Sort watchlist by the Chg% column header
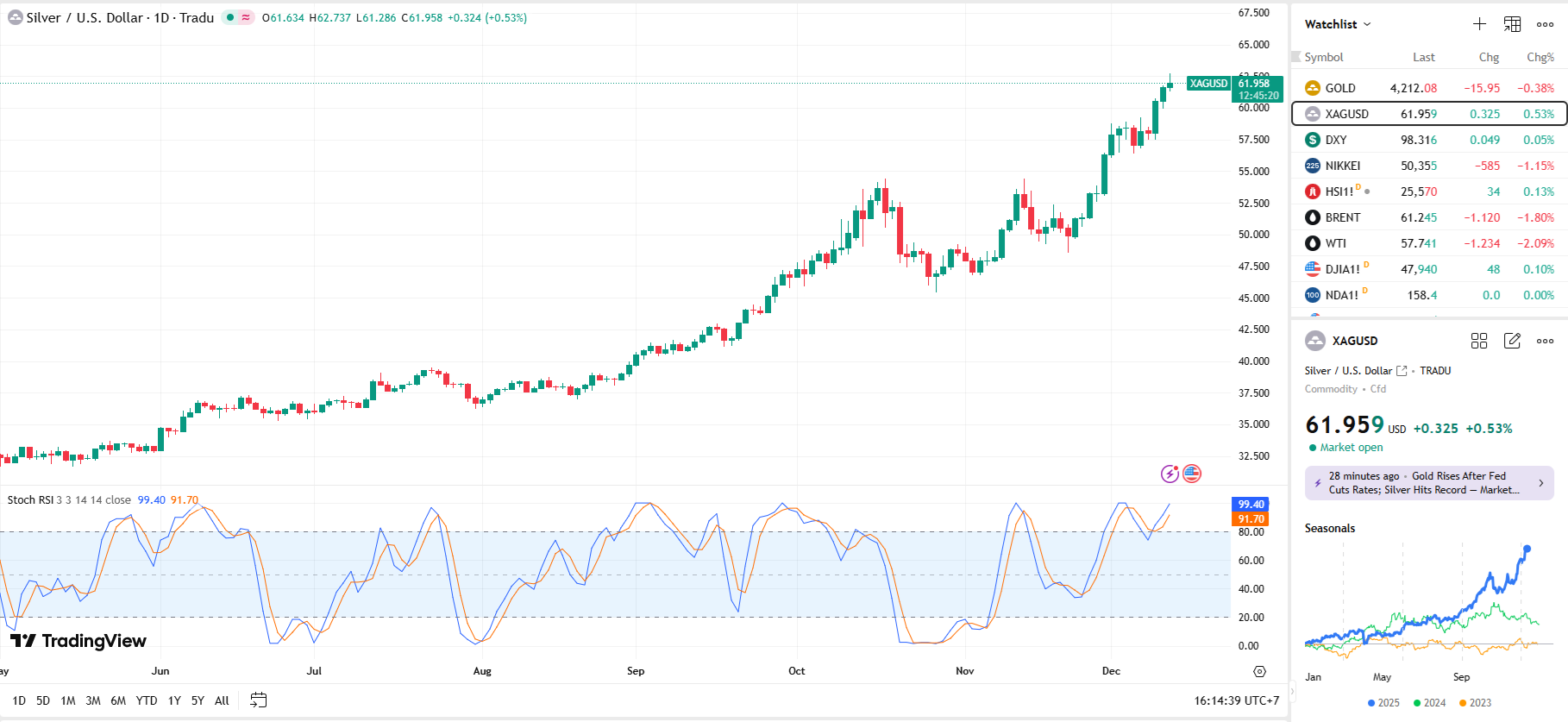 tap(1540, 57)
